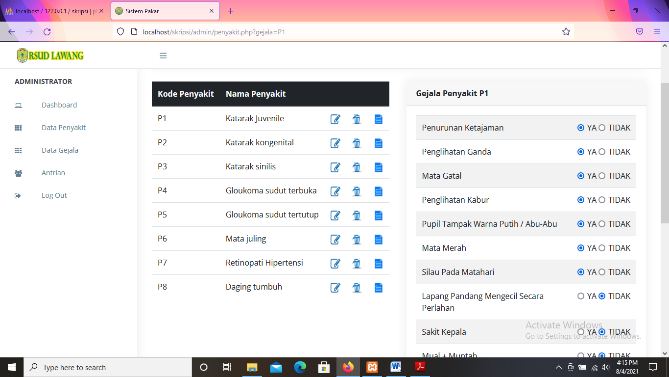The width and height of the screenshot is (669, 377).
Task: Delete the Katarak kongenital entry
Action: pyautogui.click(x=357, y=143)
